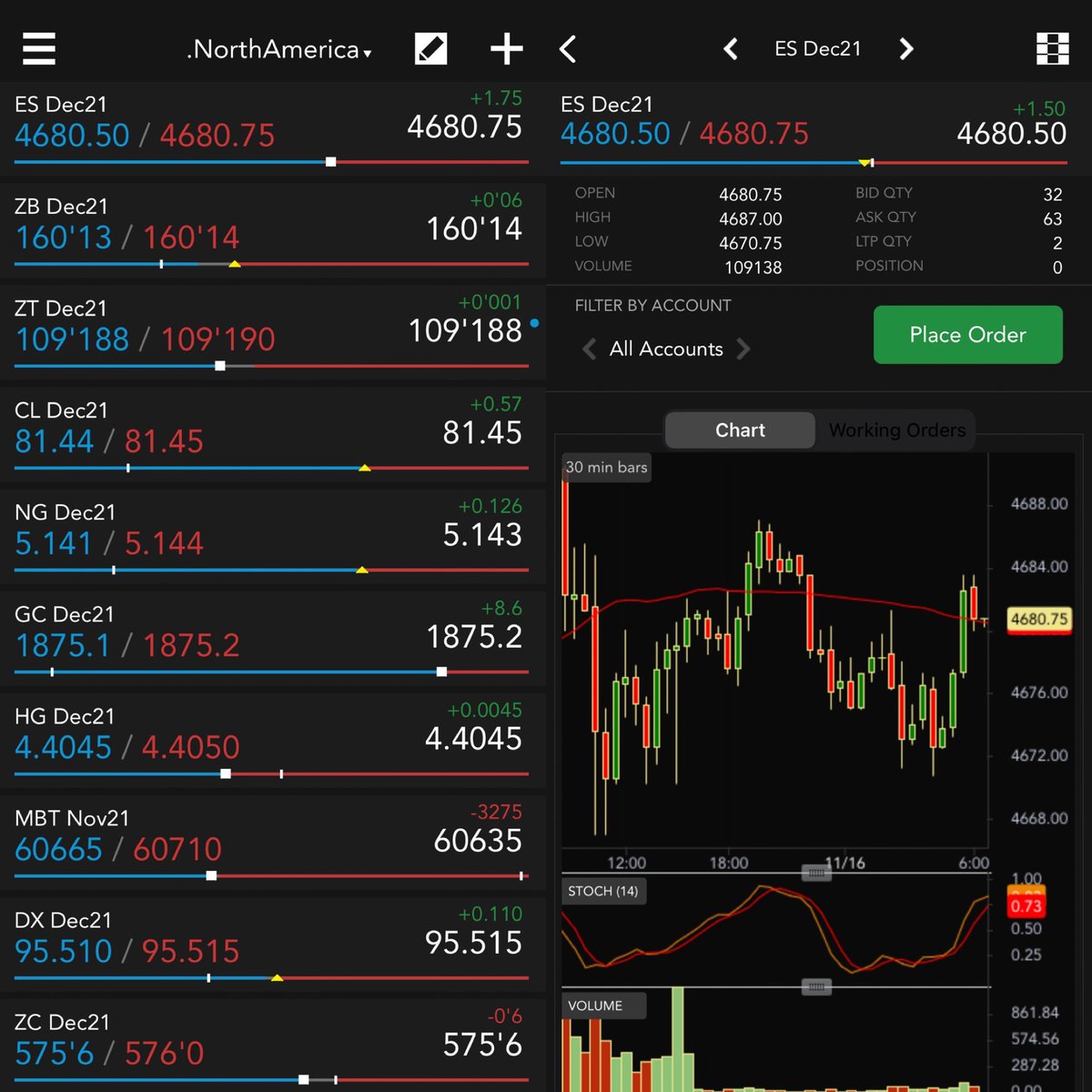Tap the 60635 last price for MBT
This screenshot has width=1092, height=1092.
[478, 841]
